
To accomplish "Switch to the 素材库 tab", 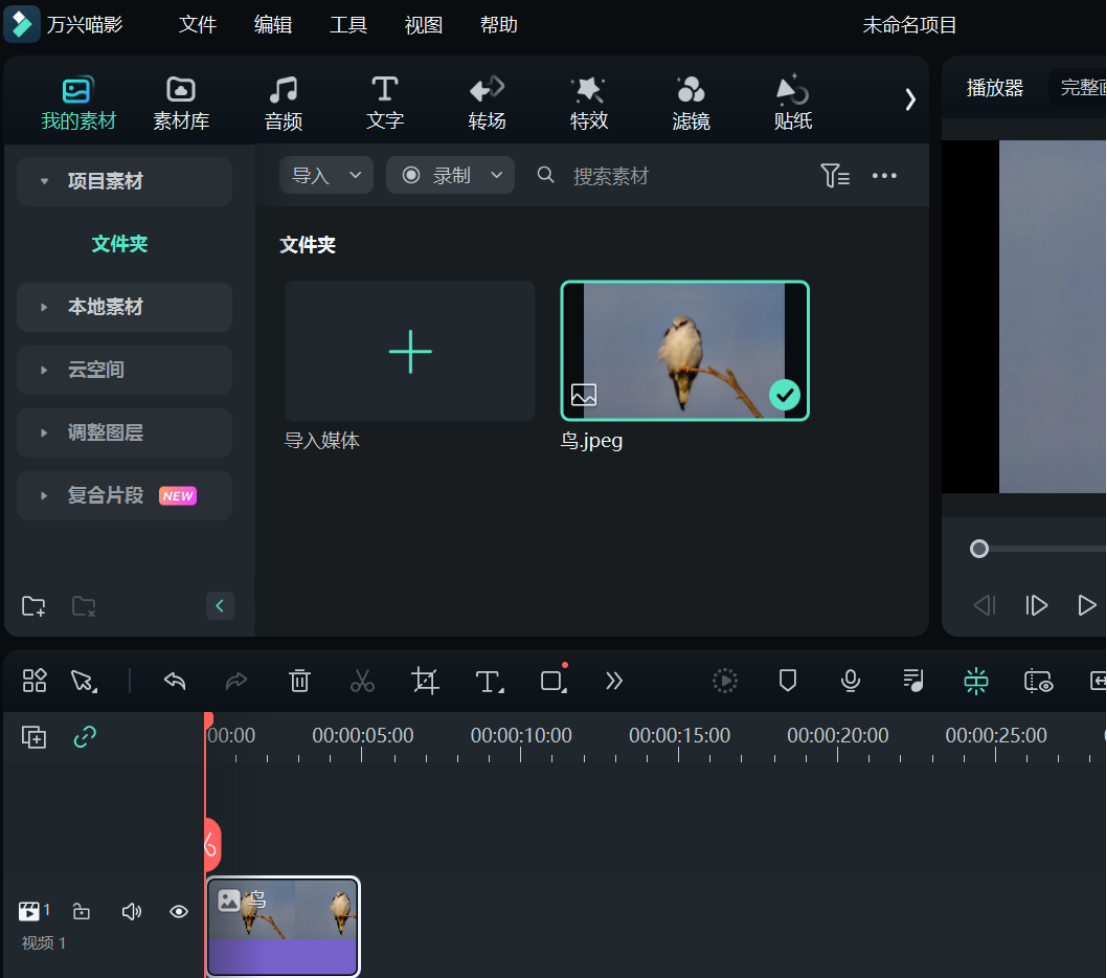I will click(180, 100).
